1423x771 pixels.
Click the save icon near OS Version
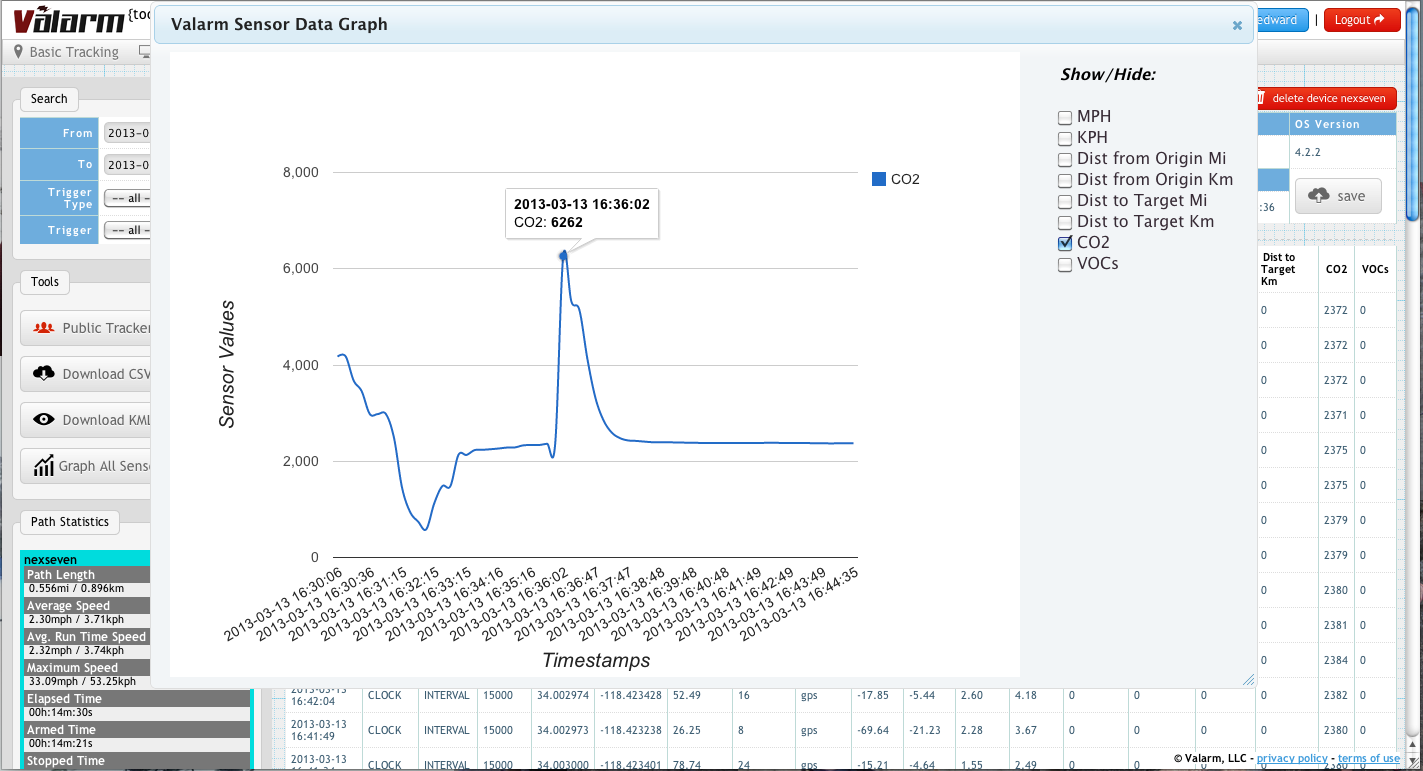(x=1320, y=196)
